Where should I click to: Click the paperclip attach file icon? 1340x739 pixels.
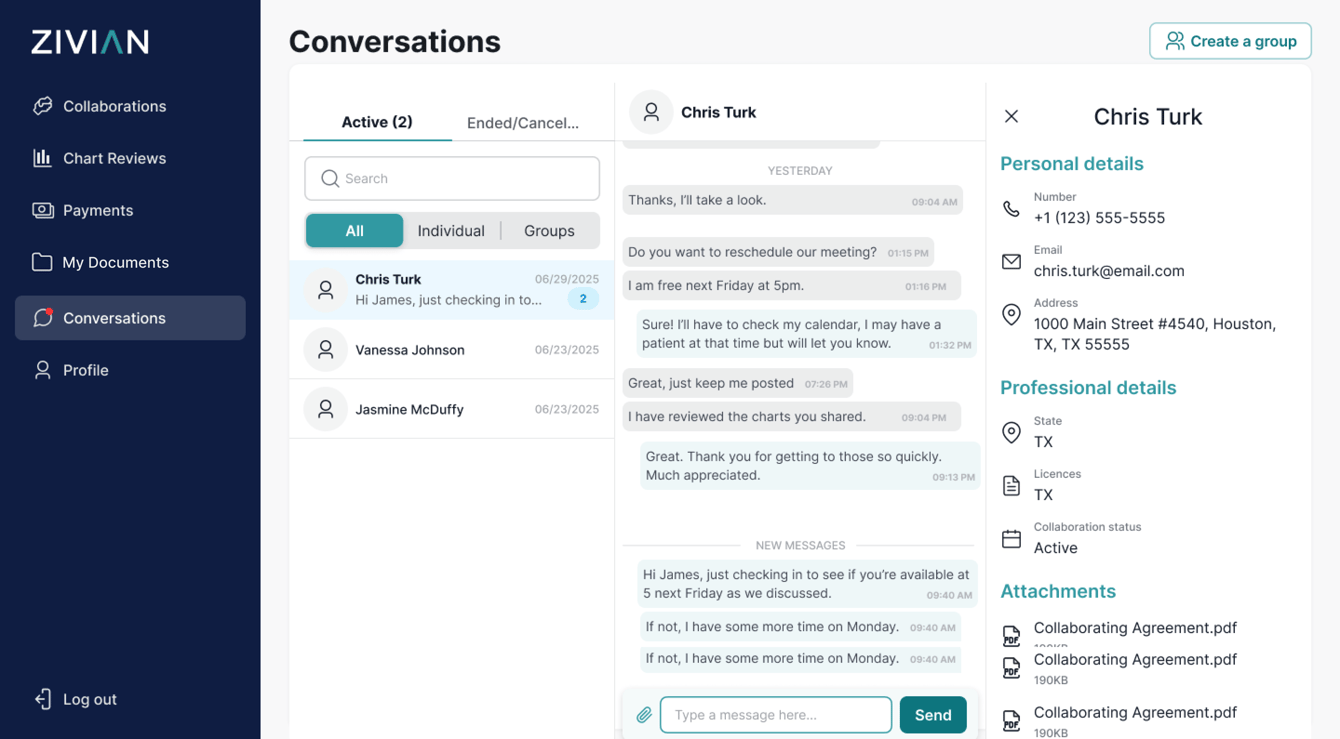point(644,715)
